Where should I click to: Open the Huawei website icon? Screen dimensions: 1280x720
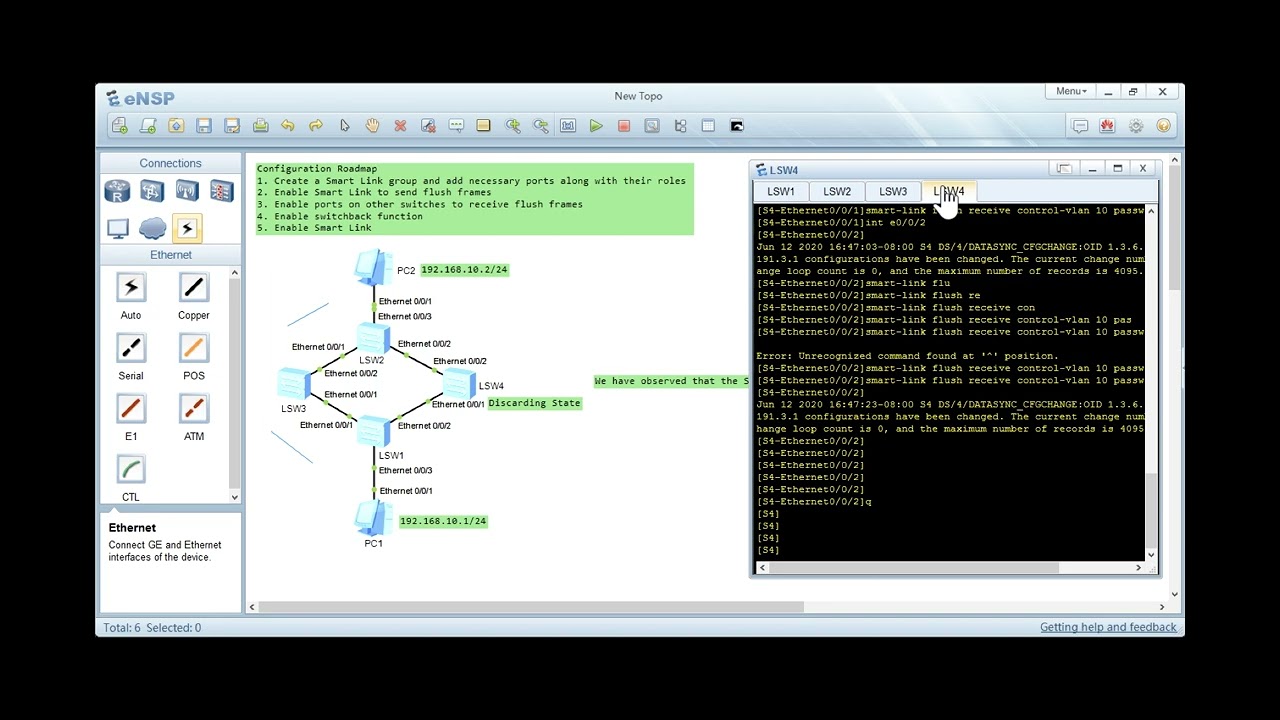(1107, 126)
